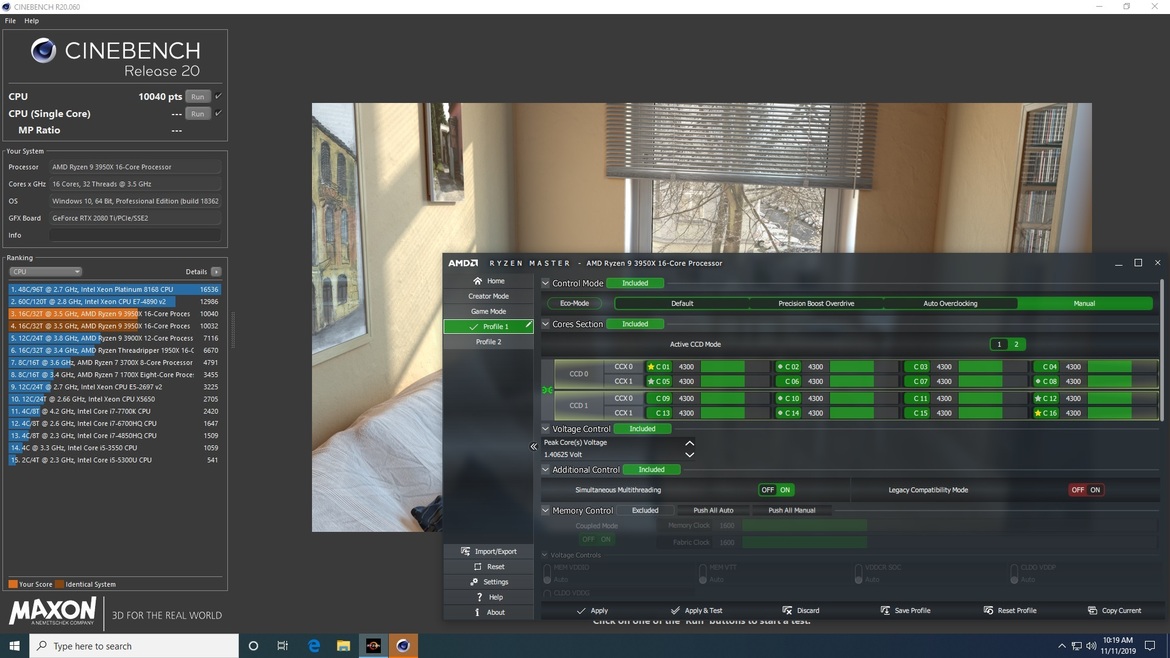Select Profile 2
Viewport: 1170px width, 658px height.
click(x=489, y=342)
